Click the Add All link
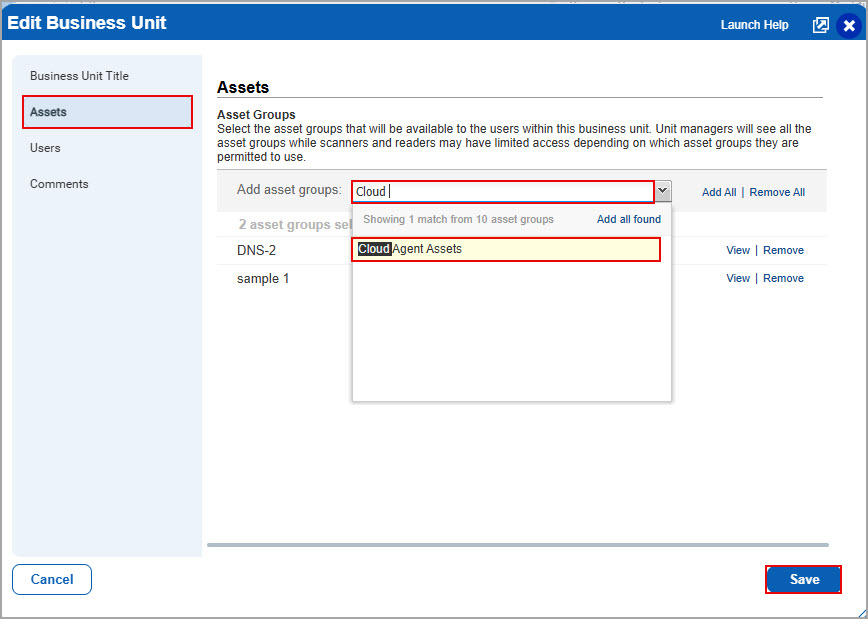This screenshot has width=868, height=619. 718,192
